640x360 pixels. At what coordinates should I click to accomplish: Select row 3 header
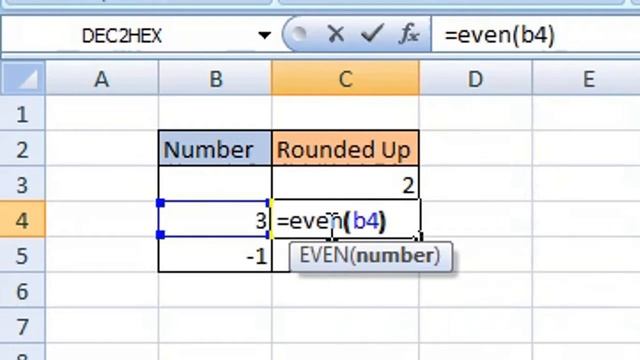point(22,184)
